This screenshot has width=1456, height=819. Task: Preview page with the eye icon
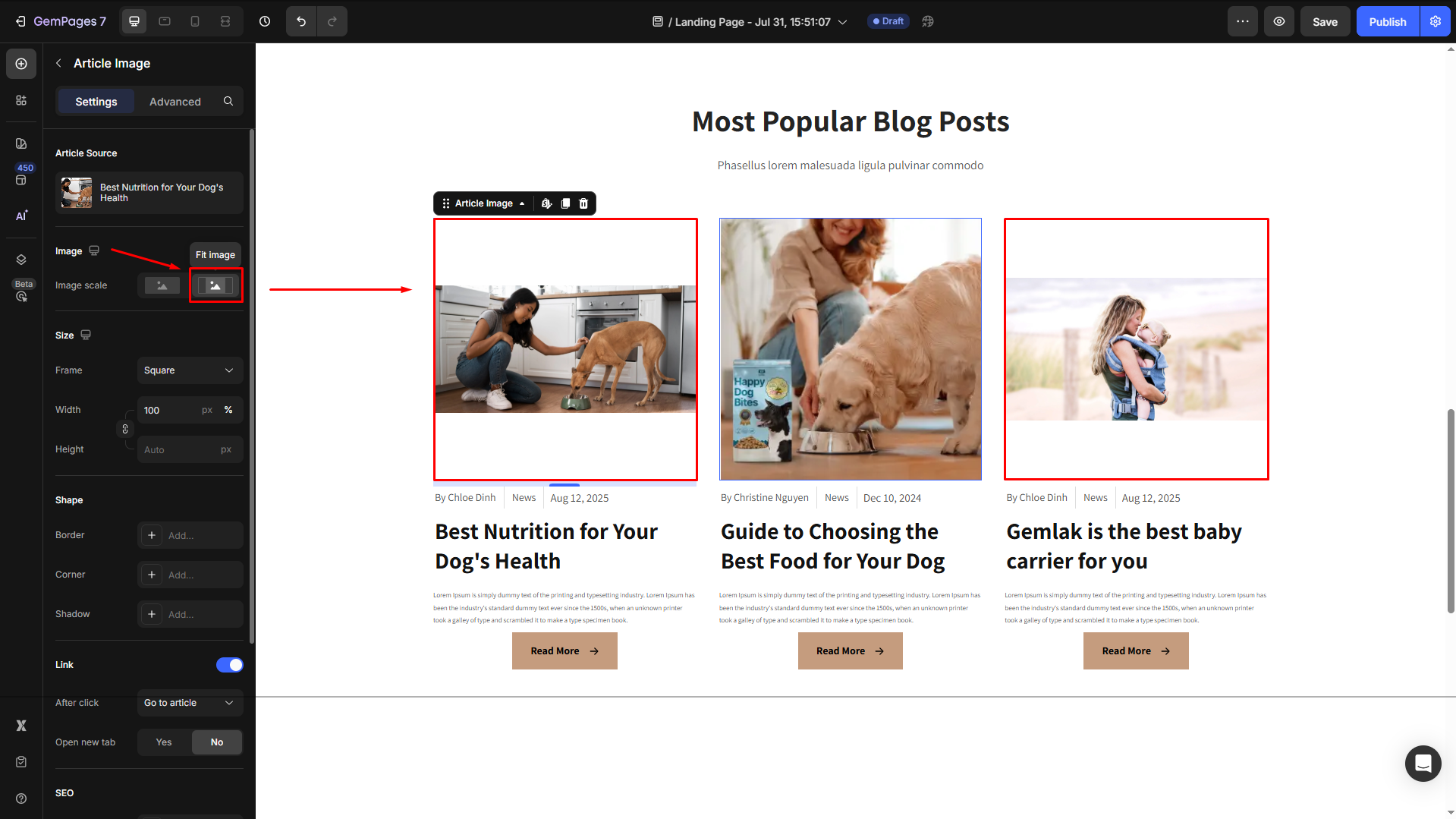tap(1279, 21)
